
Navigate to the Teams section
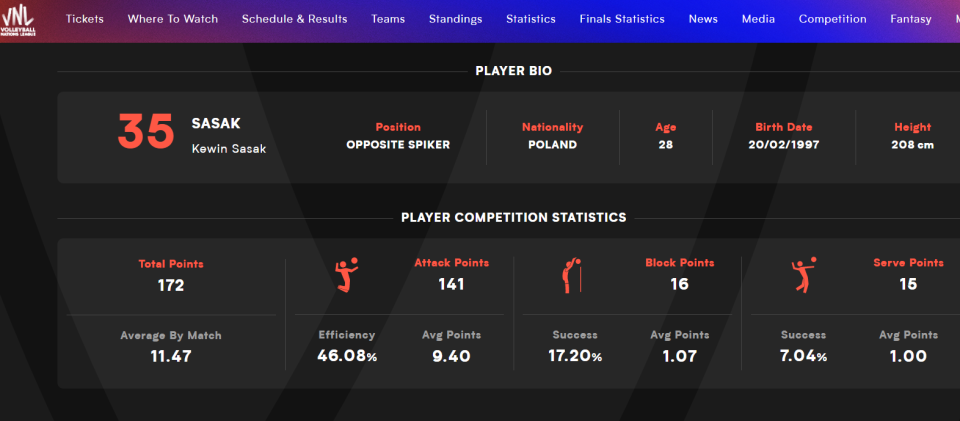click(388, 19)
